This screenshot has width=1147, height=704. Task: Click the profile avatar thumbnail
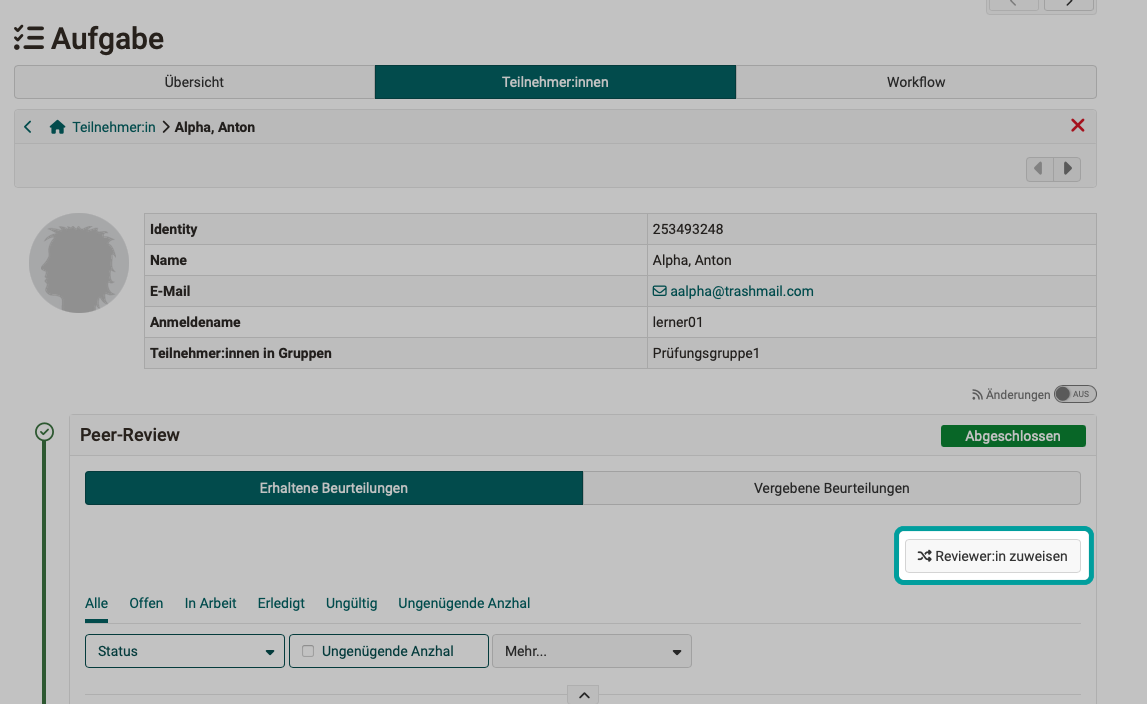click(x=78, y=262)
